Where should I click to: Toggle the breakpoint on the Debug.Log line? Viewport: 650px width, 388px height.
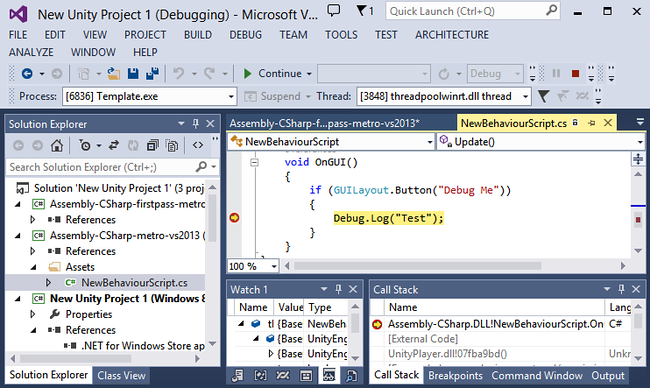234,218
